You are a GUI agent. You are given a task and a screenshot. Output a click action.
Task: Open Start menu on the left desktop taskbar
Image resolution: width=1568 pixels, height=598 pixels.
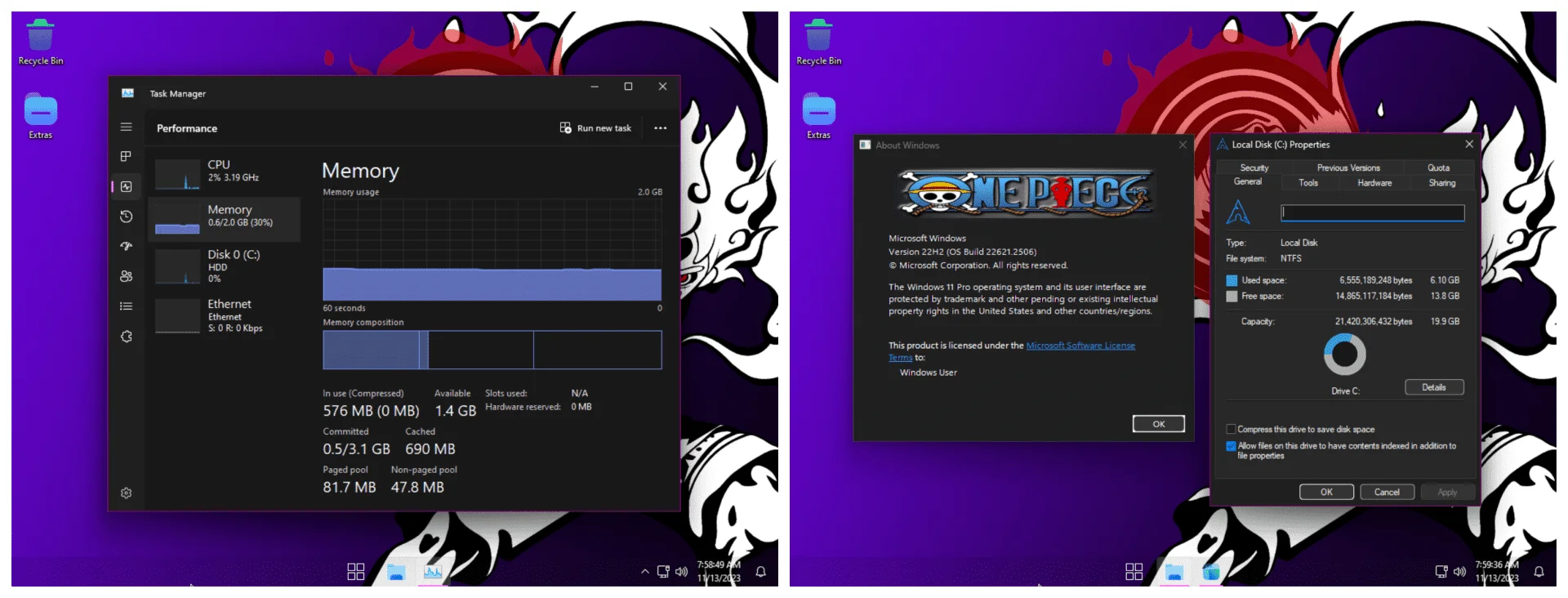[356, 572]
